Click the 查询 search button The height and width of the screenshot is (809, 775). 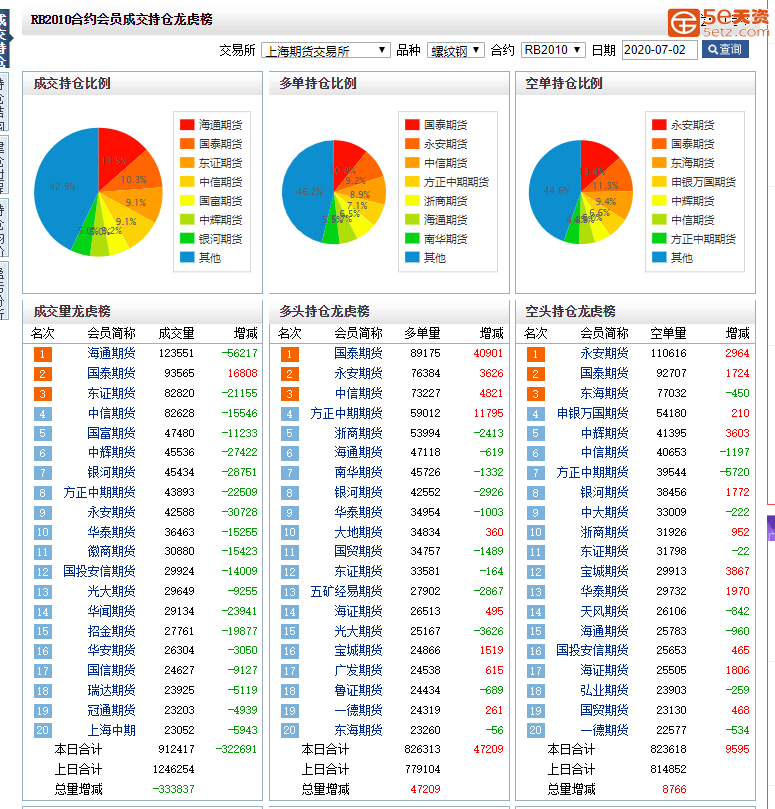(725, 50)
